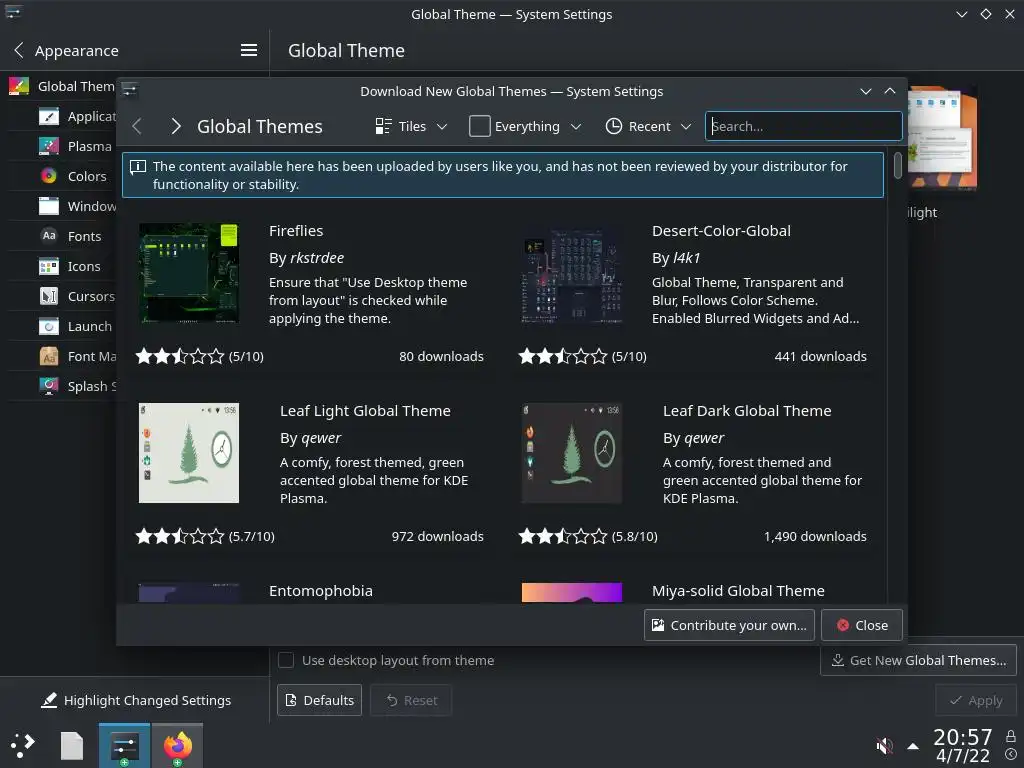1024x768 pixels.
Task: Close the Download New Global Themes dialog
Action: [x=862, y=625]
